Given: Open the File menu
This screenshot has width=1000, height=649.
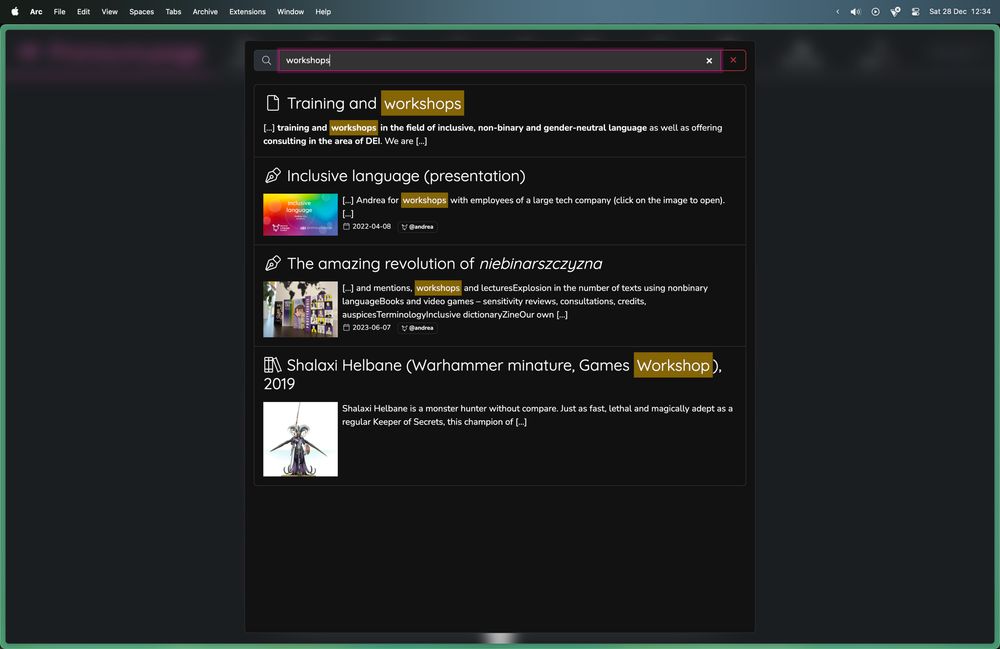Looking at the screenshot, I should [59, 11].
